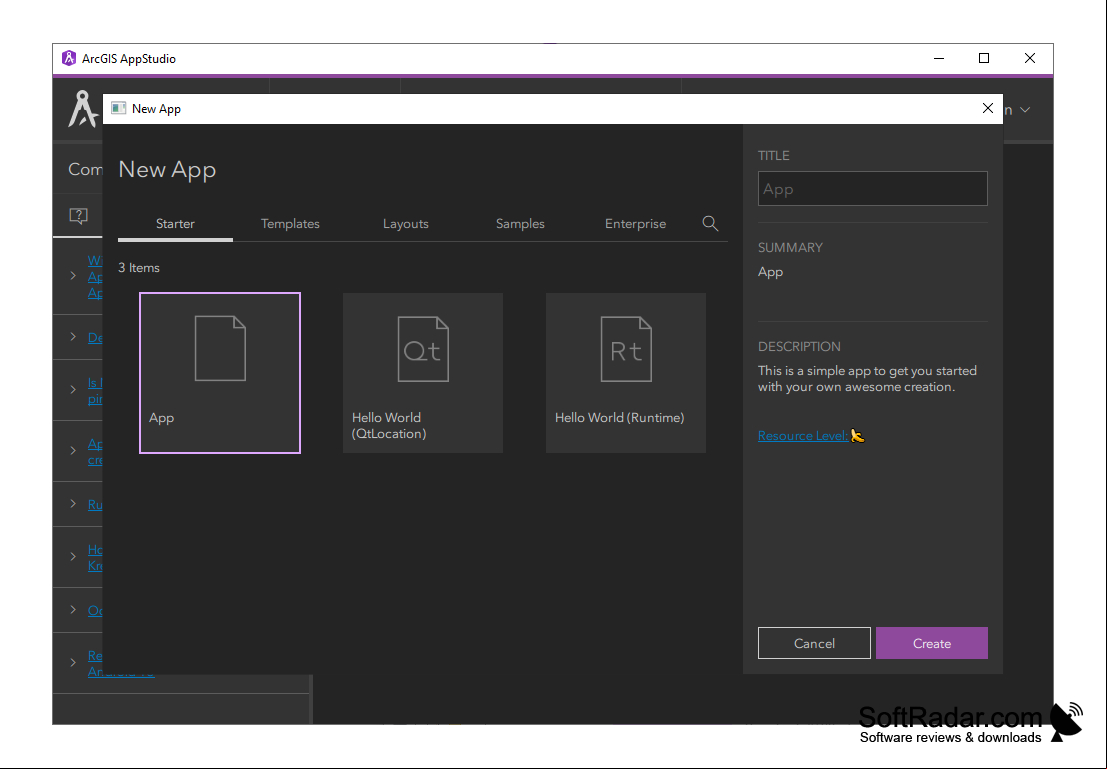Pick the Hello World (Runtime) card
1107x769 pixels.
626,373
